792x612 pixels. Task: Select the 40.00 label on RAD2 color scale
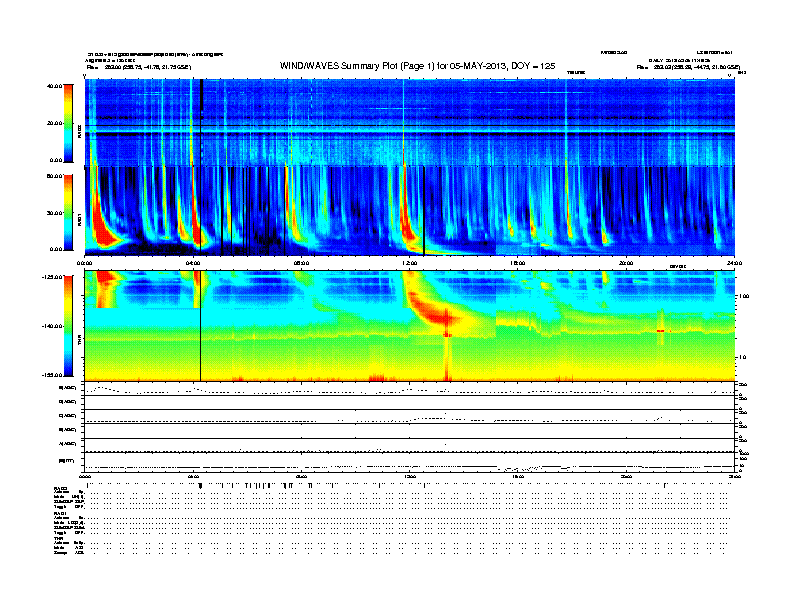(x=54, y=86)
